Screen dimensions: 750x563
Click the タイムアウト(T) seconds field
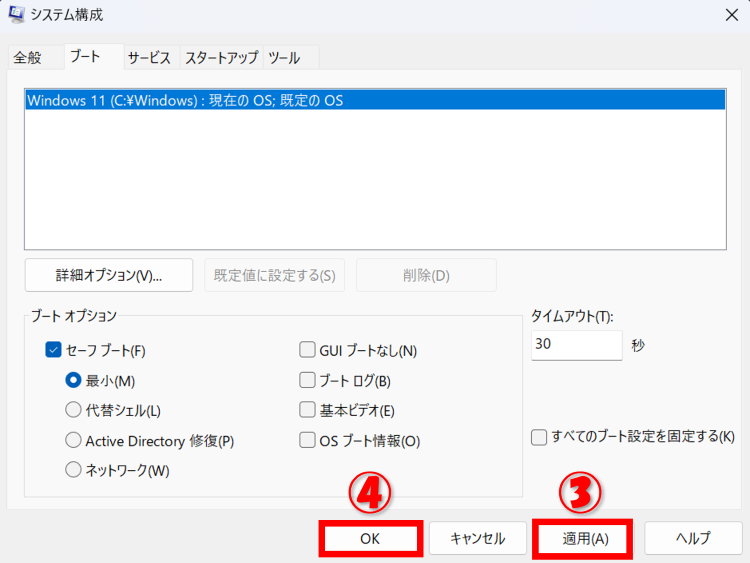pyautogui.click(x=576, y=345)
